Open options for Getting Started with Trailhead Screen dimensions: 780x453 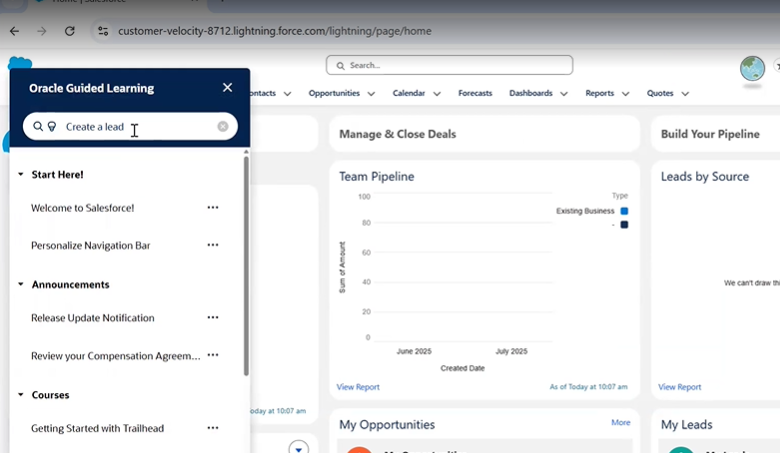coord(213,428)
